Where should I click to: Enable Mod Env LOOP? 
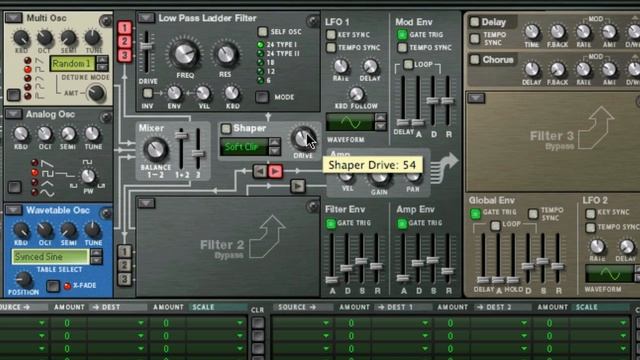(x=408, y=64)
